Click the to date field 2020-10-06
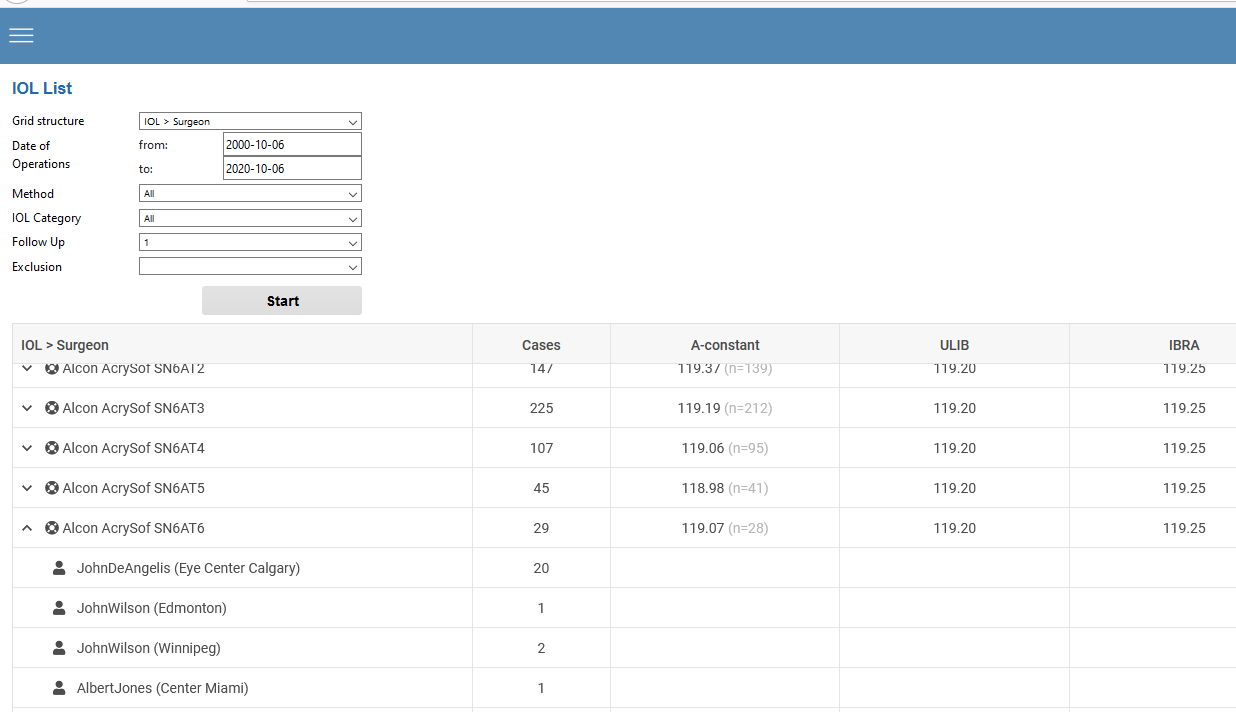This screenshot has height=712, width=1236. coord(292,168)
